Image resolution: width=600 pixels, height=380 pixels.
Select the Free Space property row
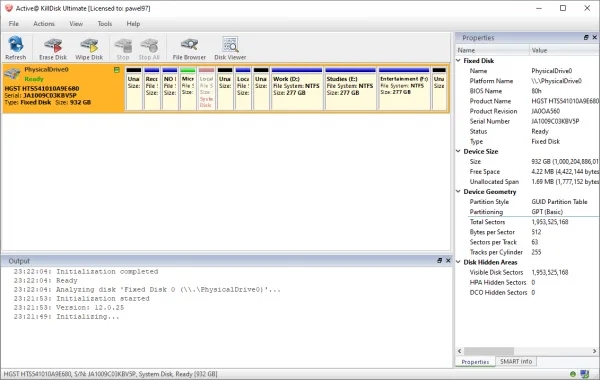coord(527,171)
